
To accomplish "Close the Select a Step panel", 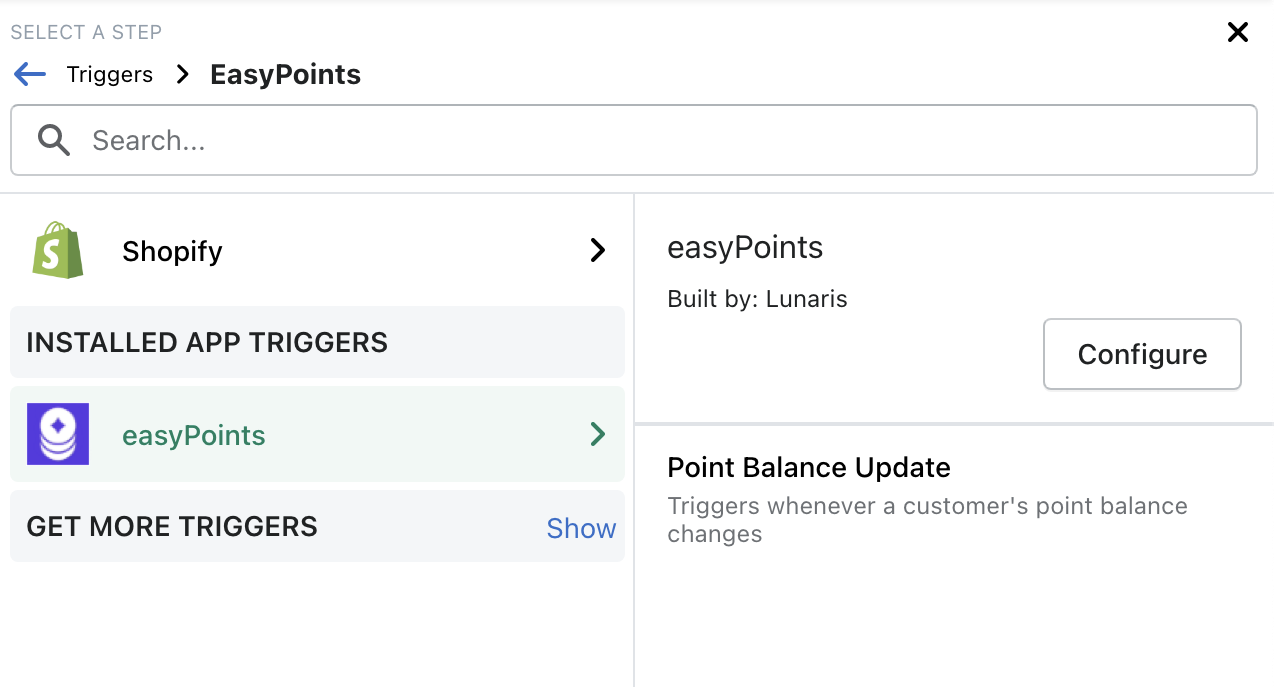I will pyautogui.click(x=1237, y=33).
